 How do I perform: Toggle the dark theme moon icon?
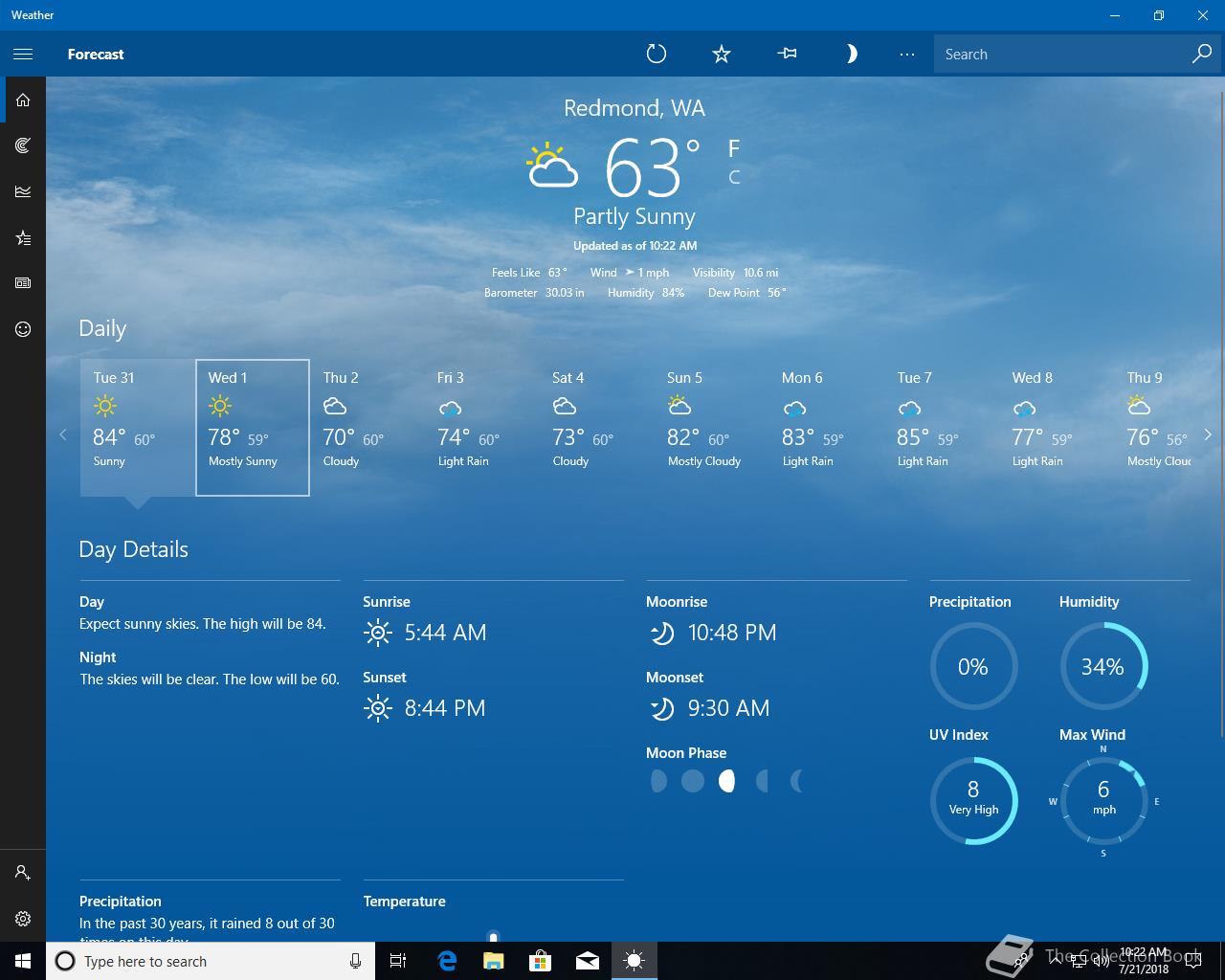(x=851, y=55)
